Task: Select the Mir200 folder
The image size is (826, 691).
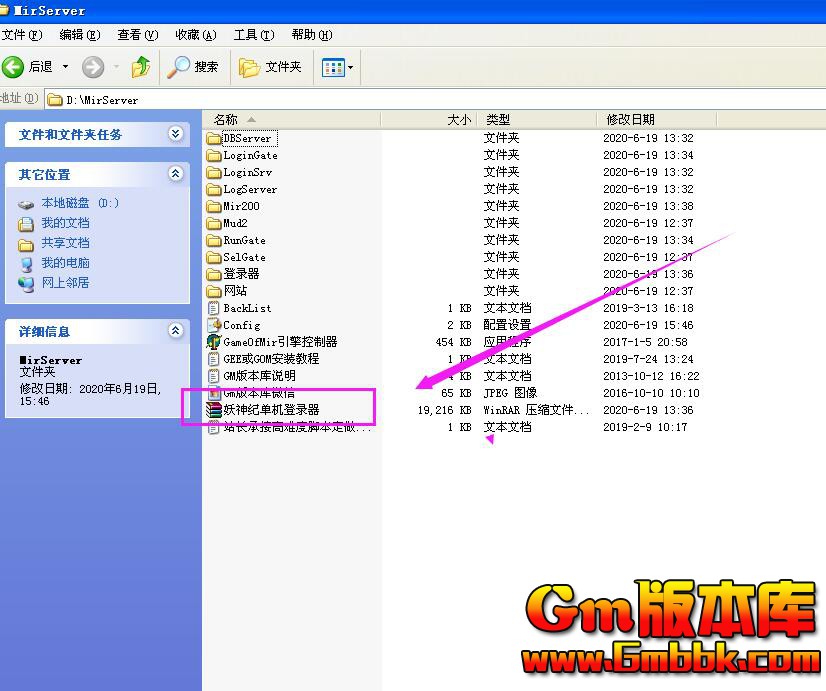Action: click(241, 206)
